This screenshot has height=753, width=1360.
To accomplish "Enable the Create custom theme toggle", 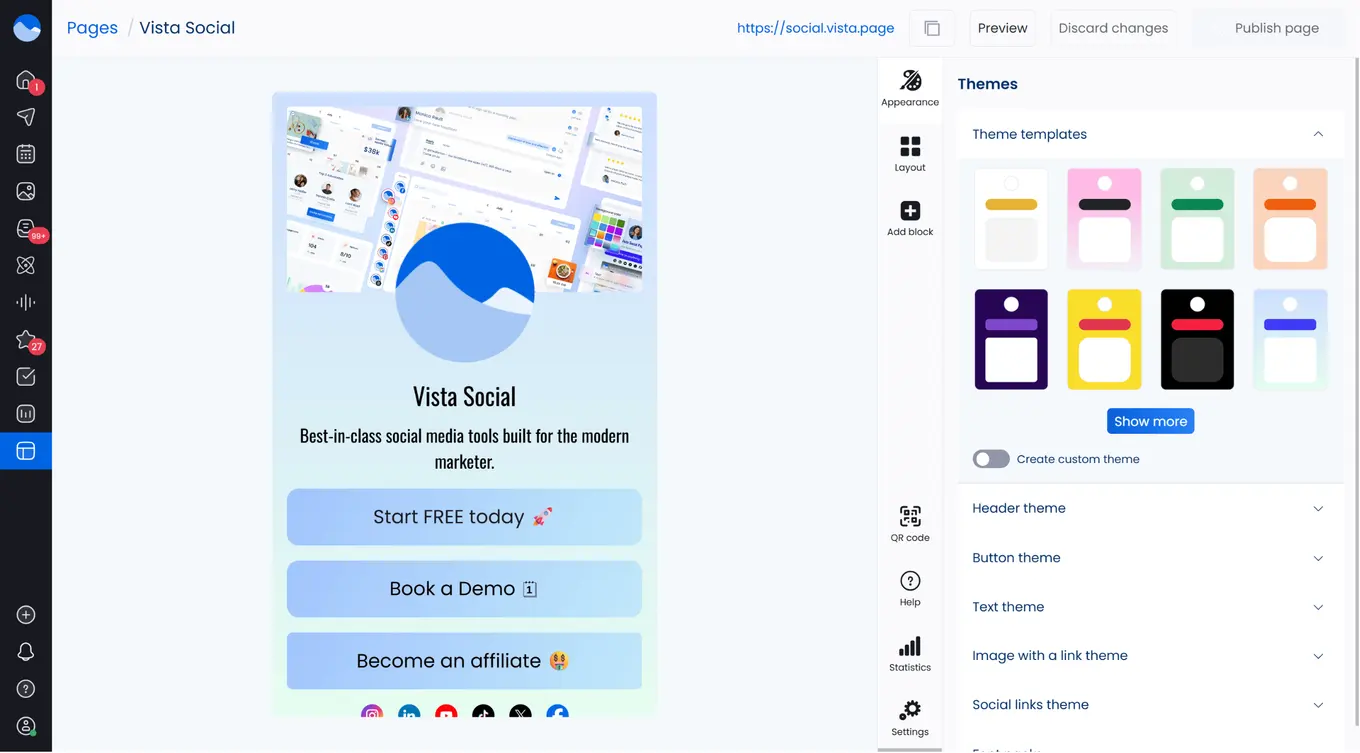I will pos(990,458).
